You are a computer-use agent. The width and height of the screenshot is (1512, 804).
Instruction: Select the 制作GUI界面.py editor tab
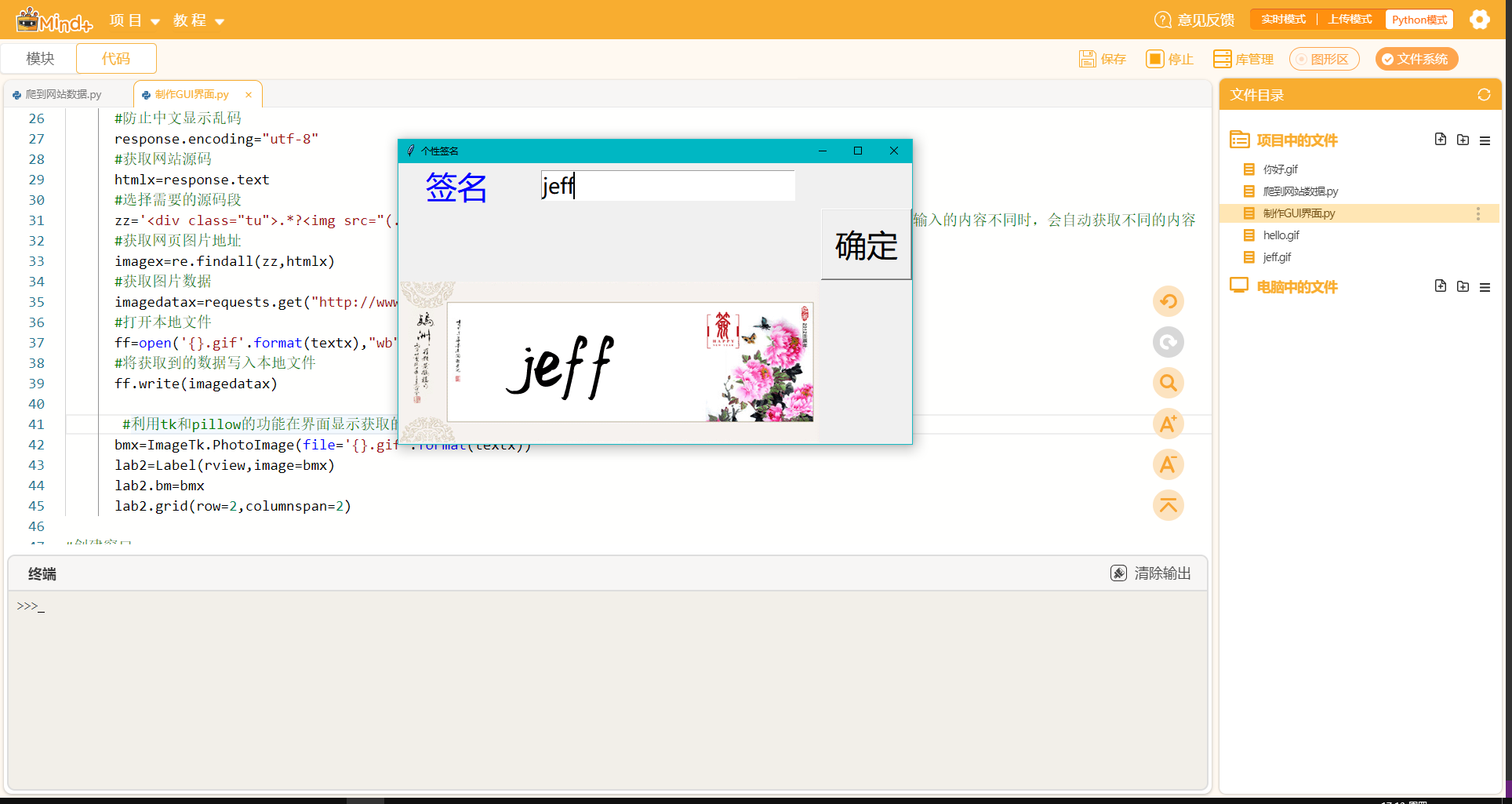(x=191, y=94)
